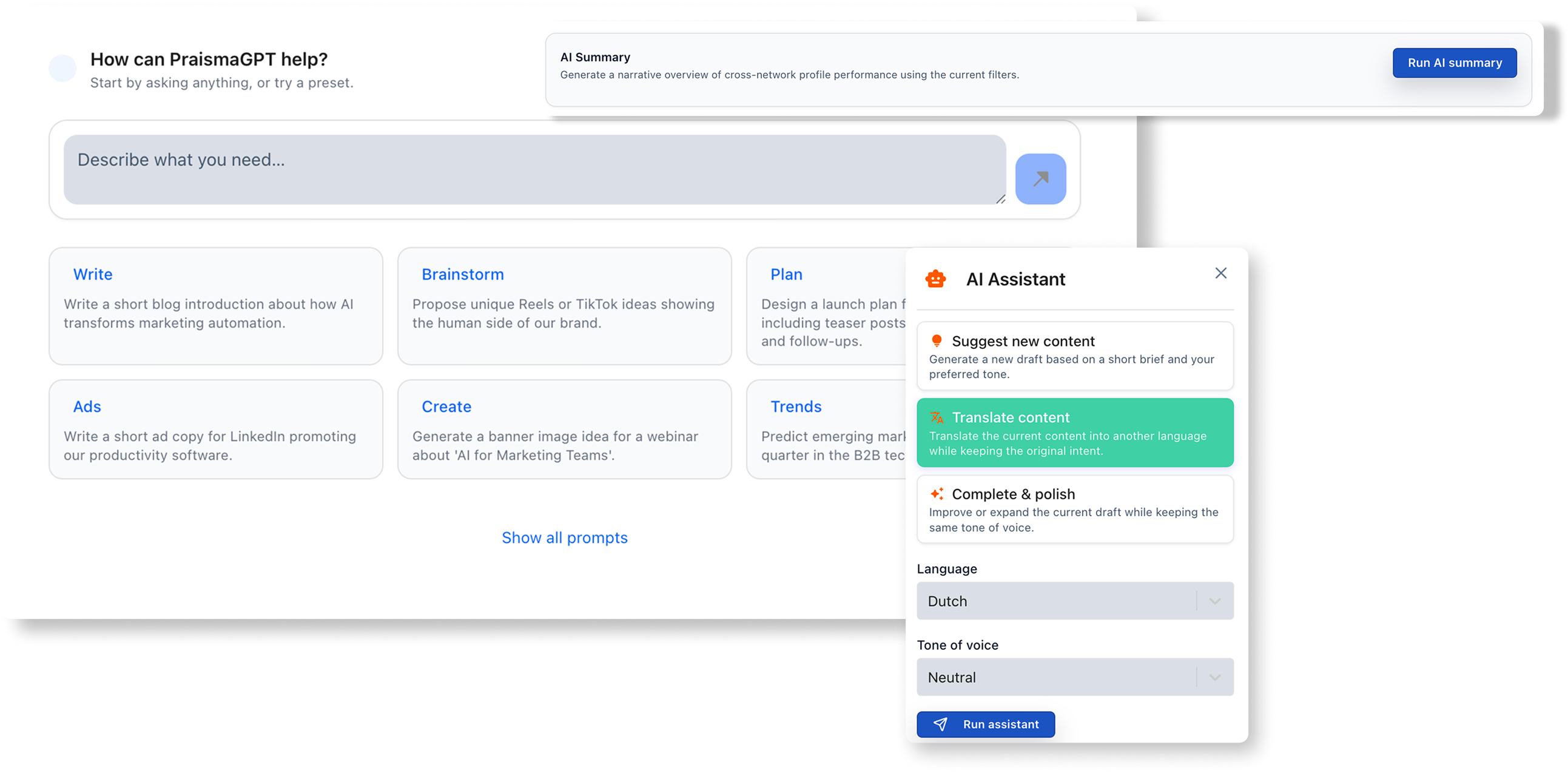Select the Suggest new content option
Image resolution: width=1568 pixels, height=773 pixels.
(x=1074, y=356)
